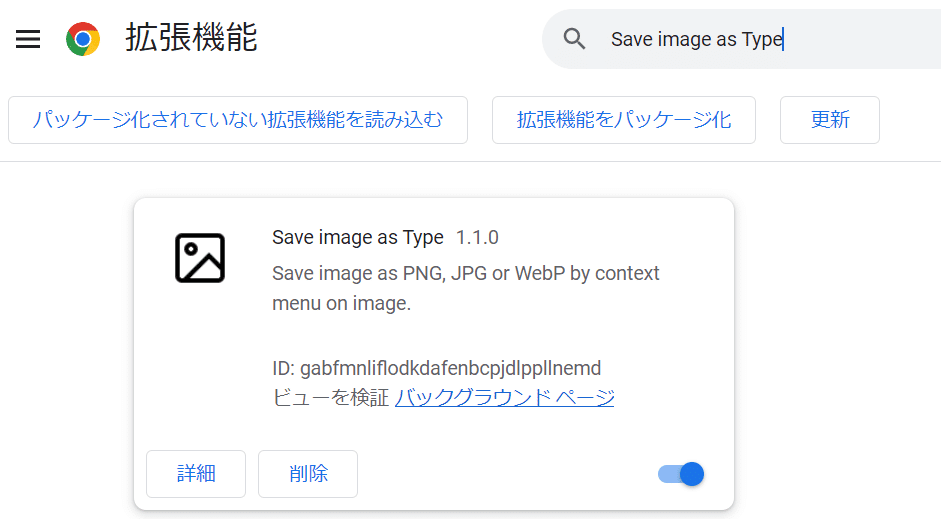The width and height of the screenshot is (941, 519).
Task: Click 拡張機能をパッケージ化 button
Action: point(624,120)
